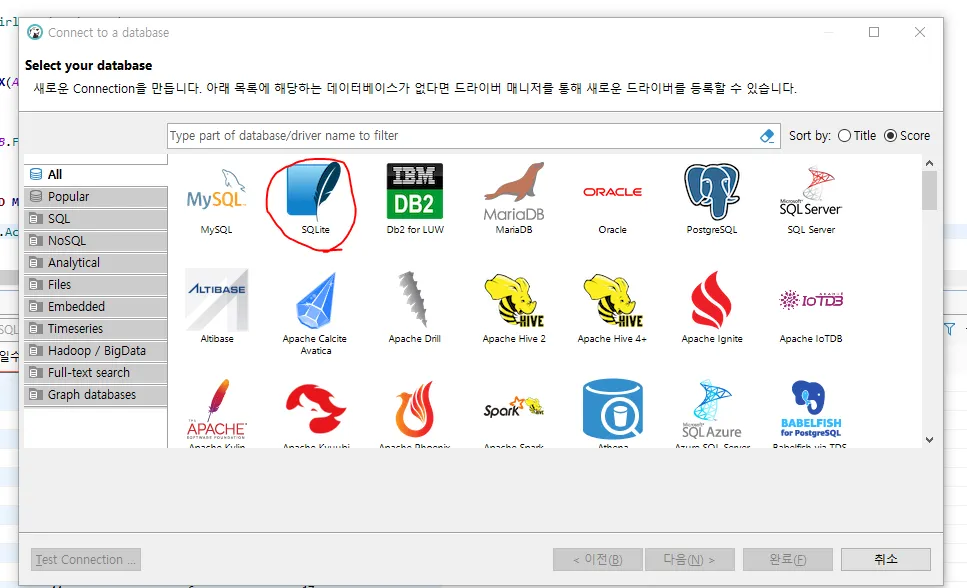Pick the Apache Ignite flame icon
Image resolution: width=967 pixels, height=588 pixels.
coord(712,300)
